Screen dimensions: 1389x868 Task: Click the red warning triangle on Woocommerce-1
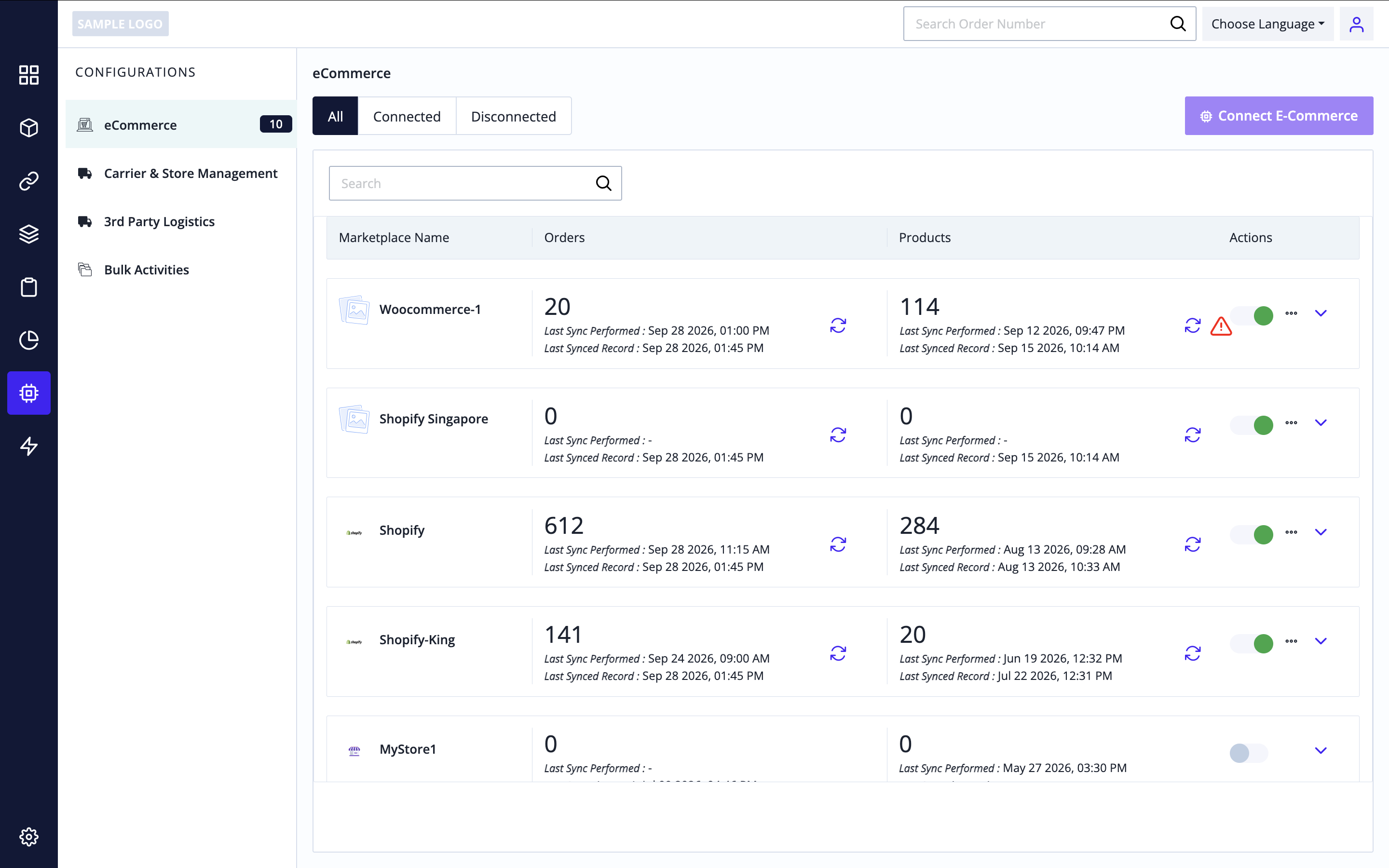point(1221,326)
